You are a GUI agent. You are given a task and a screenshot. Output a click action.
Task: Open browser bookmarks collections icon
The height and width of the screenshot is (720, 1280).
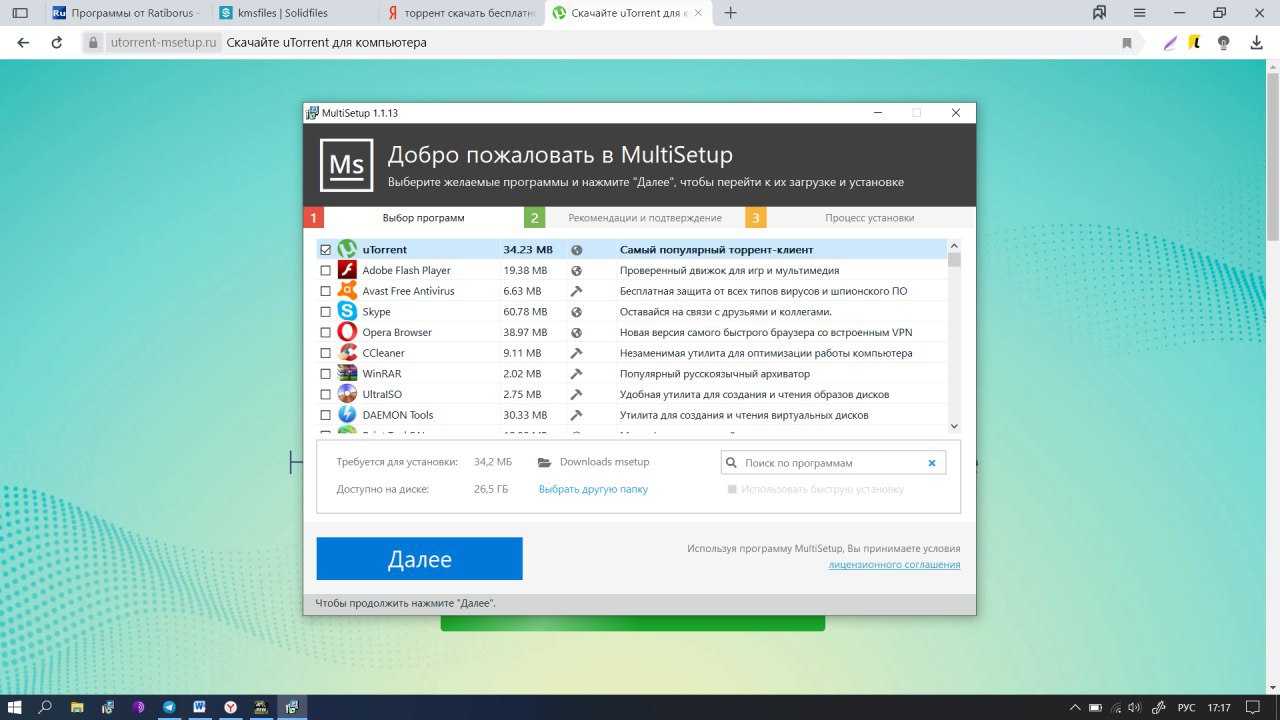coord(1100,13)
